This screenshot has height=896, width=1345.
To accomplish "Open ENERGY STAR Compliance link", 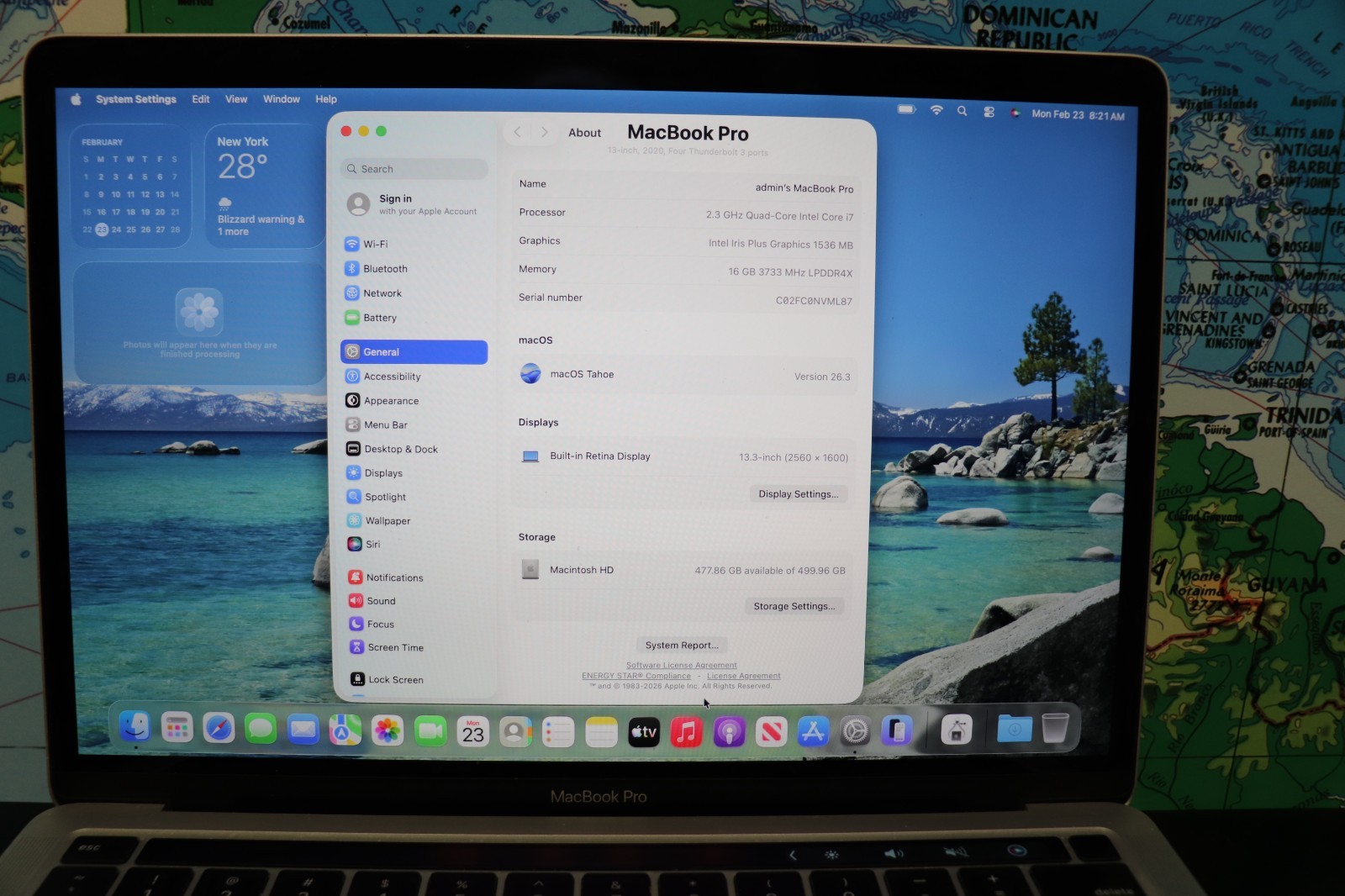I will [x=636, y=676].
